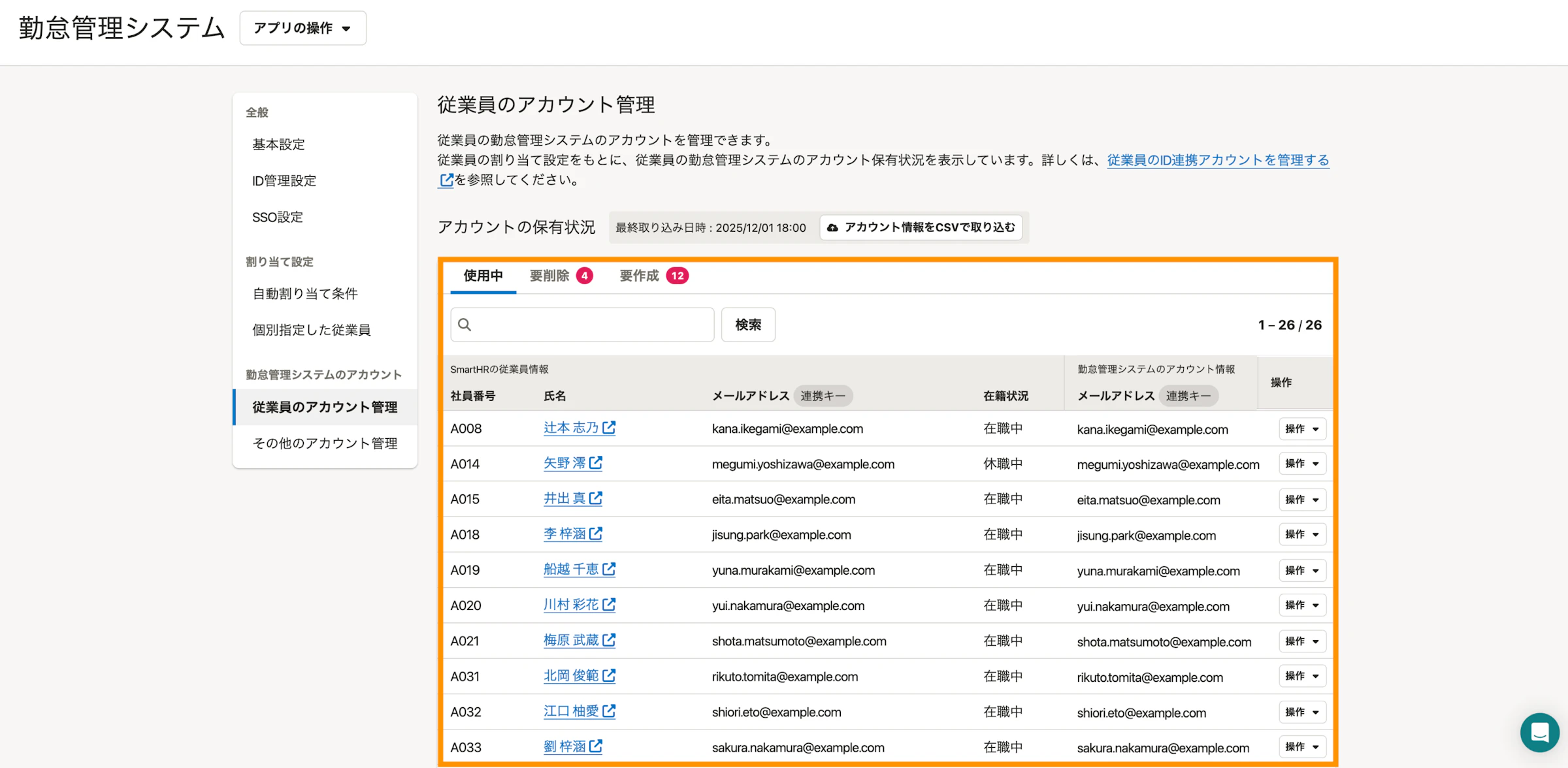Open external link icon for 劉 梓涵

(x=596, y=746)
